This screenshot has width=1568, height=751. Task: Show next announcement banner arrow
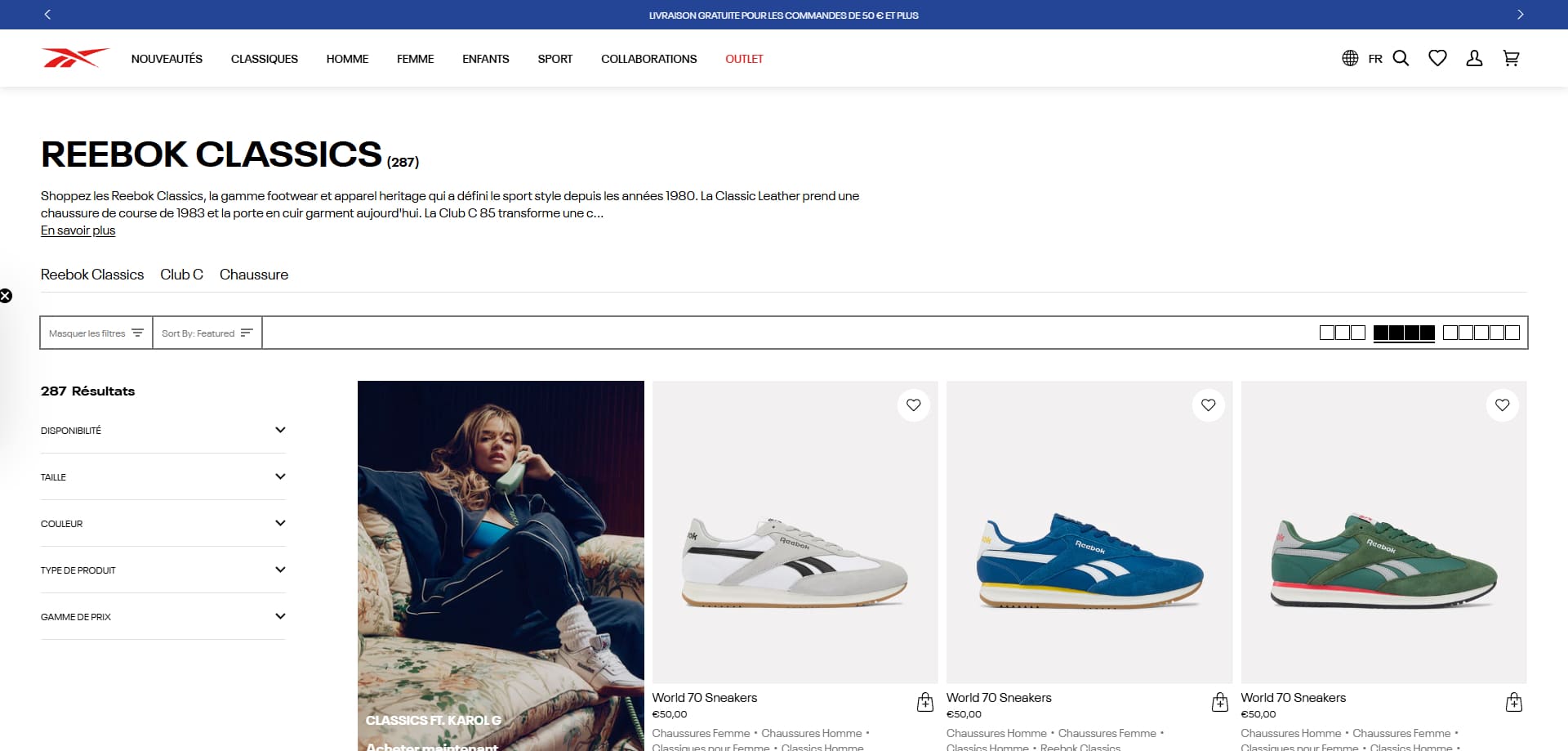tap(1520, 15)
